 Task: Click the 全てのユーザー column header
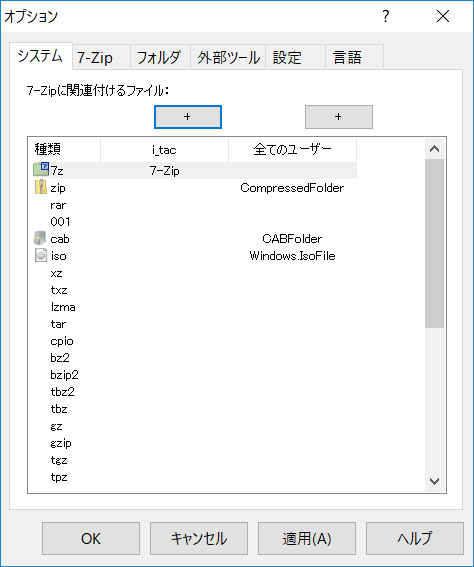click(292, 149)
